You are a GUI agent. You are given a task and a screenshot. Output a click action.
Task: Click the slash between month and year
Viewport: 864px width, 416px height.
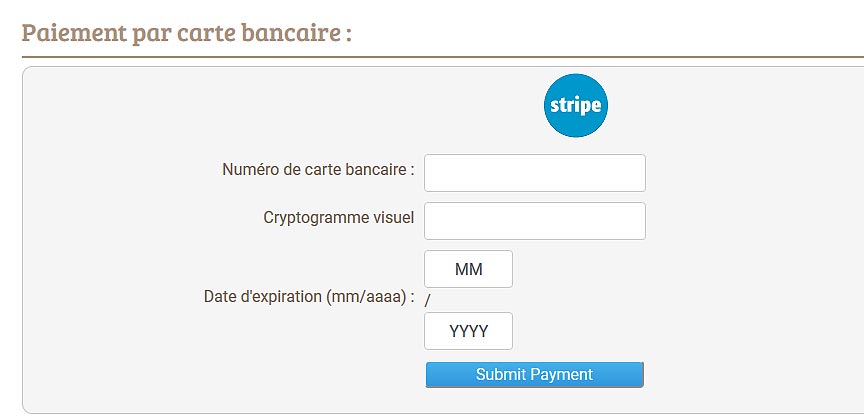click(428, 300)
